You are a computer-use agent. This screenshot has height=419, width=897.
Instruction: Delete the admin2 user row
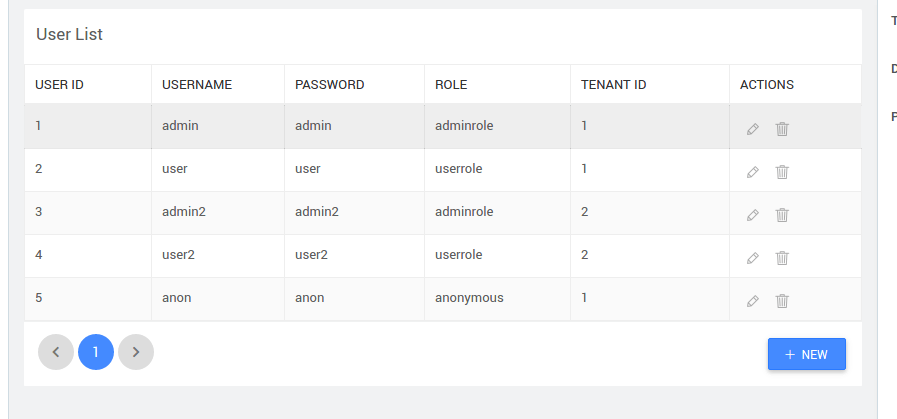pyautogui.click(x=782, y=215)
